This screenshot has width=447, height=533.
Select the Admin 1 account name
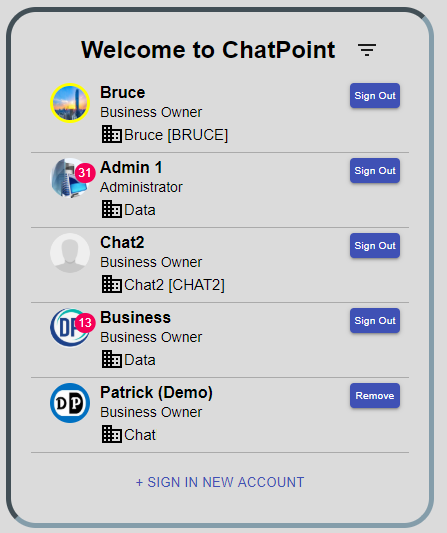click(131, 168)
